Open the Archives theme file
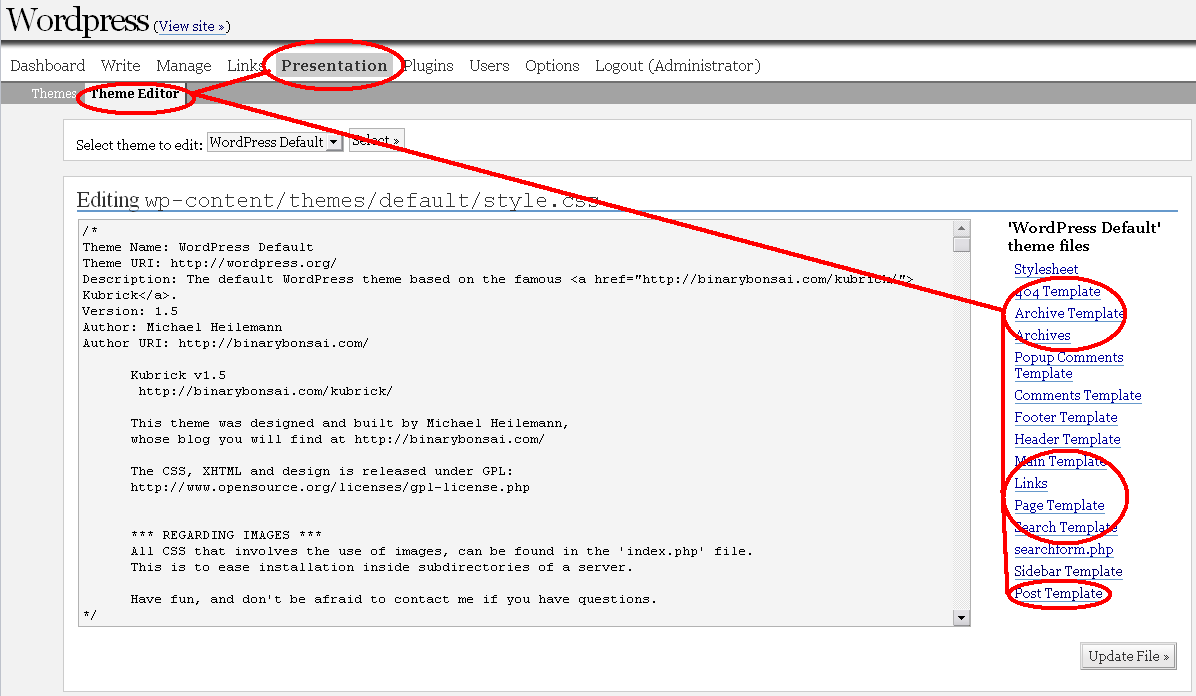 click(1042, 336)
